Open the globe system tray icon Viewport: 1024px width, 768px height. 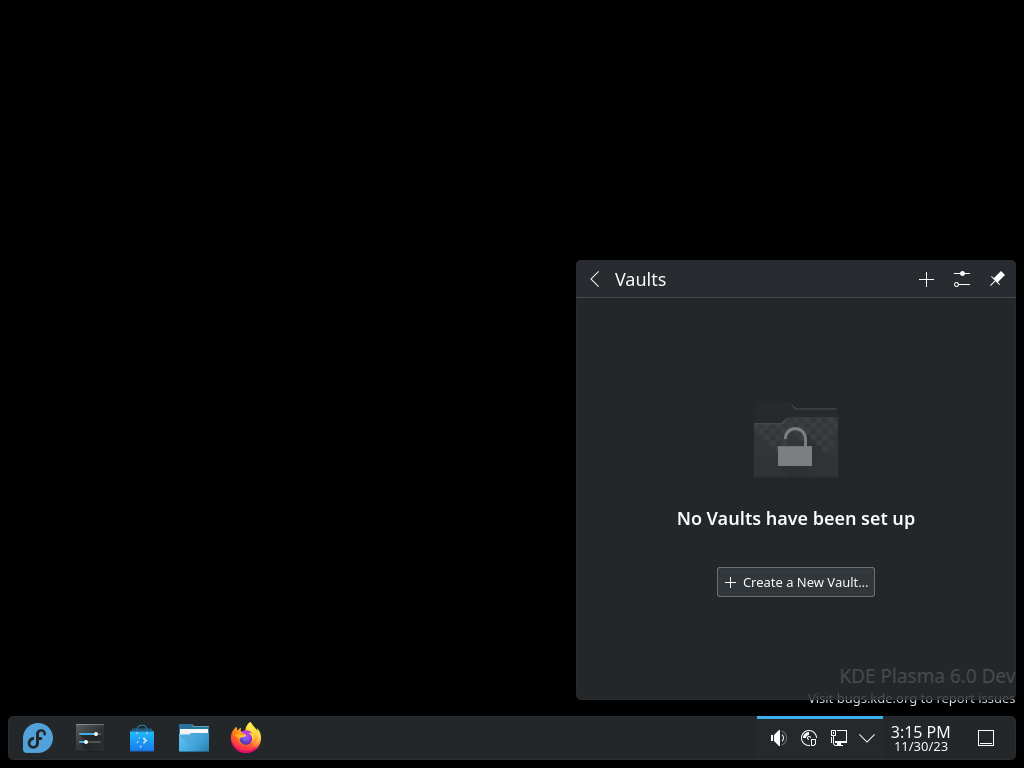pyautogui.click(x=808, y=738)
